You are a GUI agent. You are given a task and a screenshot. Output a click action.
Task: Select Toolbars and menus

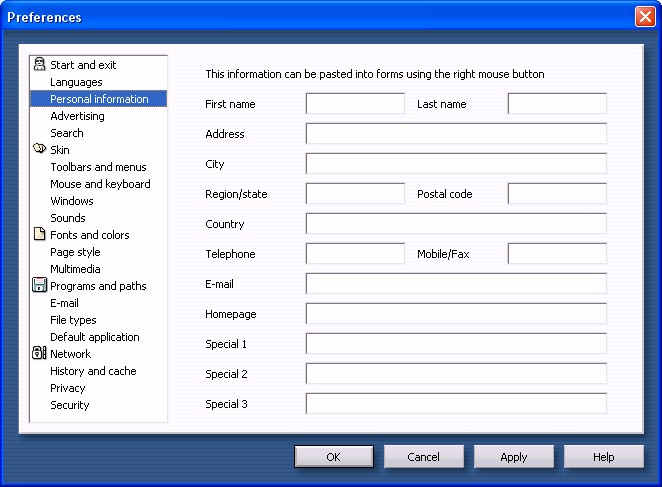(98, 167)
